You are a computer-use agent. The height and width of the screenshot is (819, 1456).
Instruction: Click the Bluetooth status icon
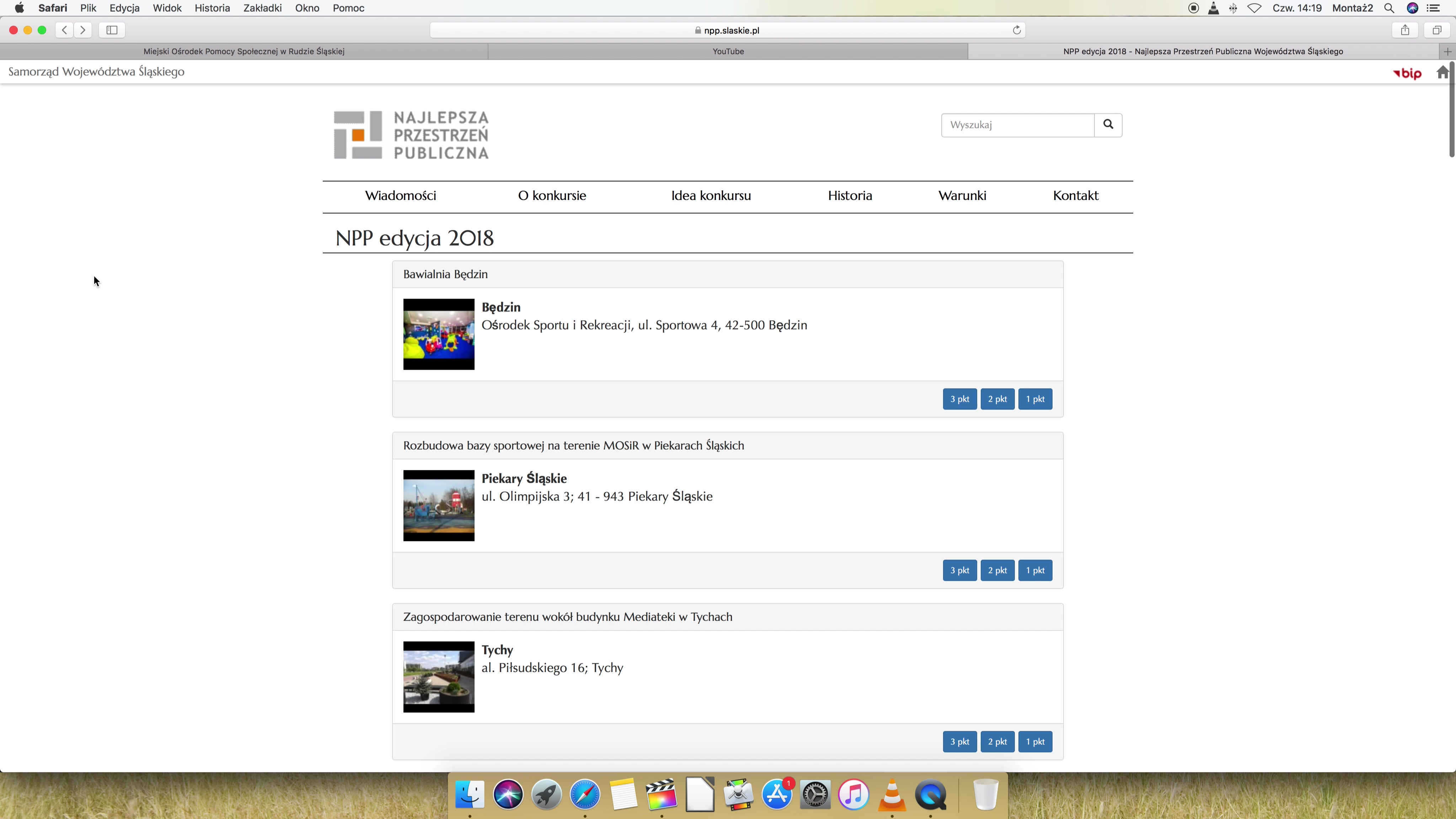click(x=1233, y=8)
